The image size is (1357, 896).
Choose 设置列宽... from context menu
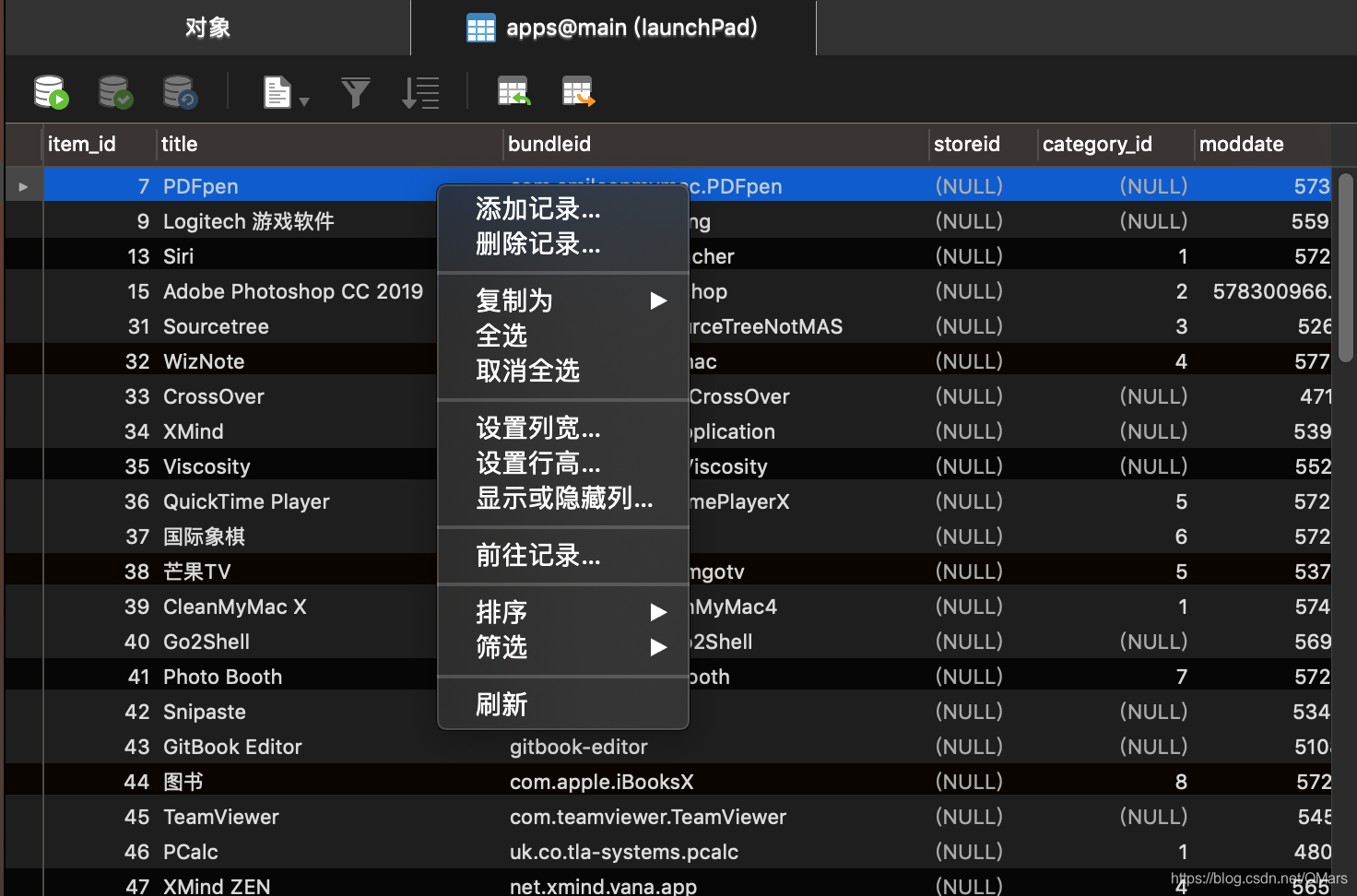pos(563,428)
